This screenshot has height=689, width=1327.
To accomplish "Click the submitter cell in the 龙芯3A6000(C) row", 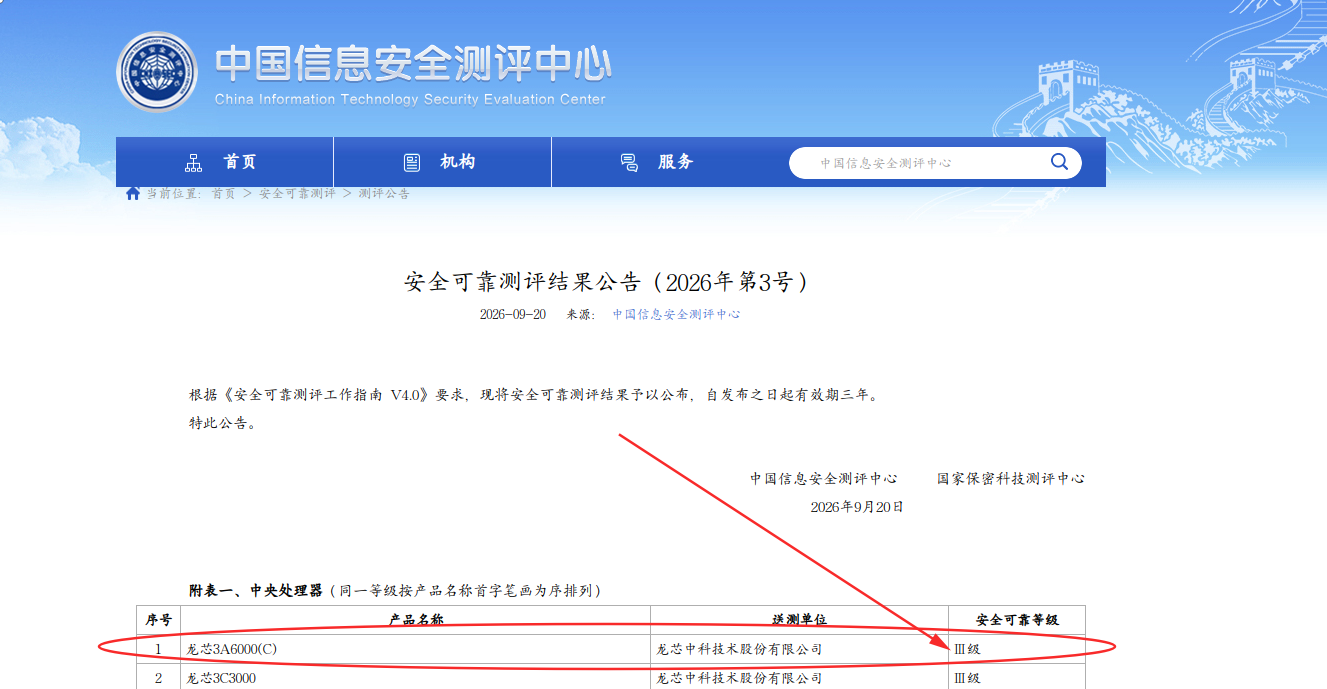I will (800, 649).
